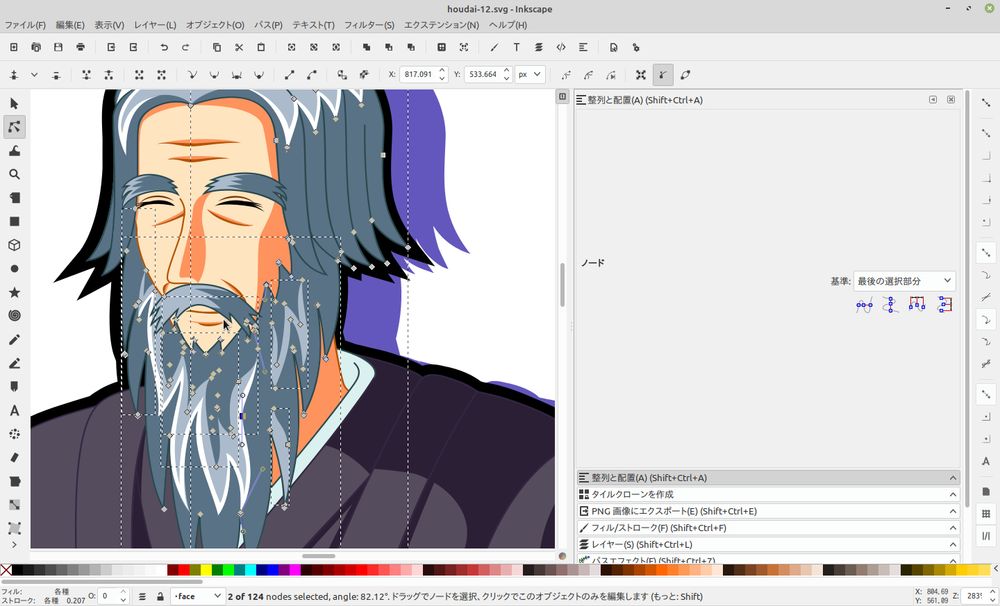Image resolution: width=1000 pixels, height=606 pixels.
Task: Click the Undo arrow icon
Action: [164, 47]
